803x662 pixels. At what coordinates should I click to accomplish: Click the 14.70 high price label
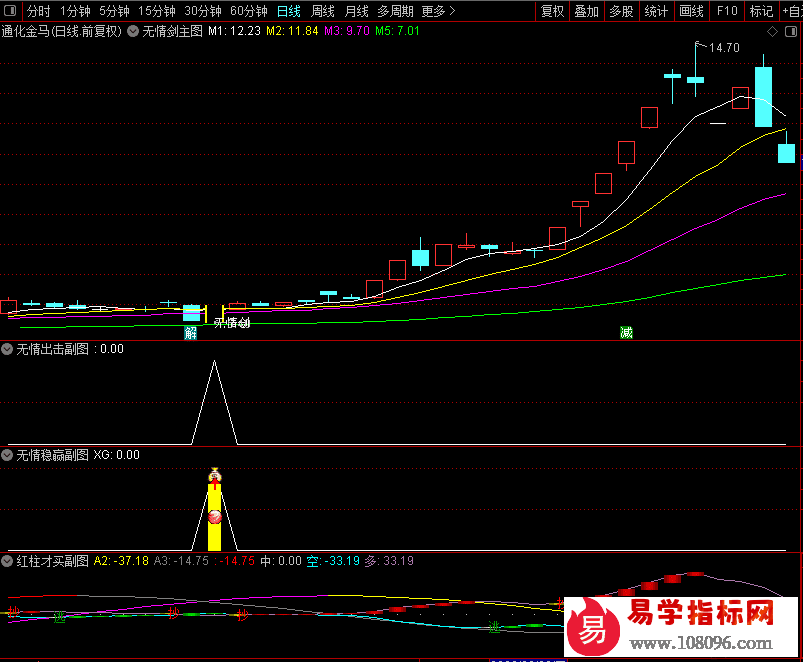tap(724, 48)
